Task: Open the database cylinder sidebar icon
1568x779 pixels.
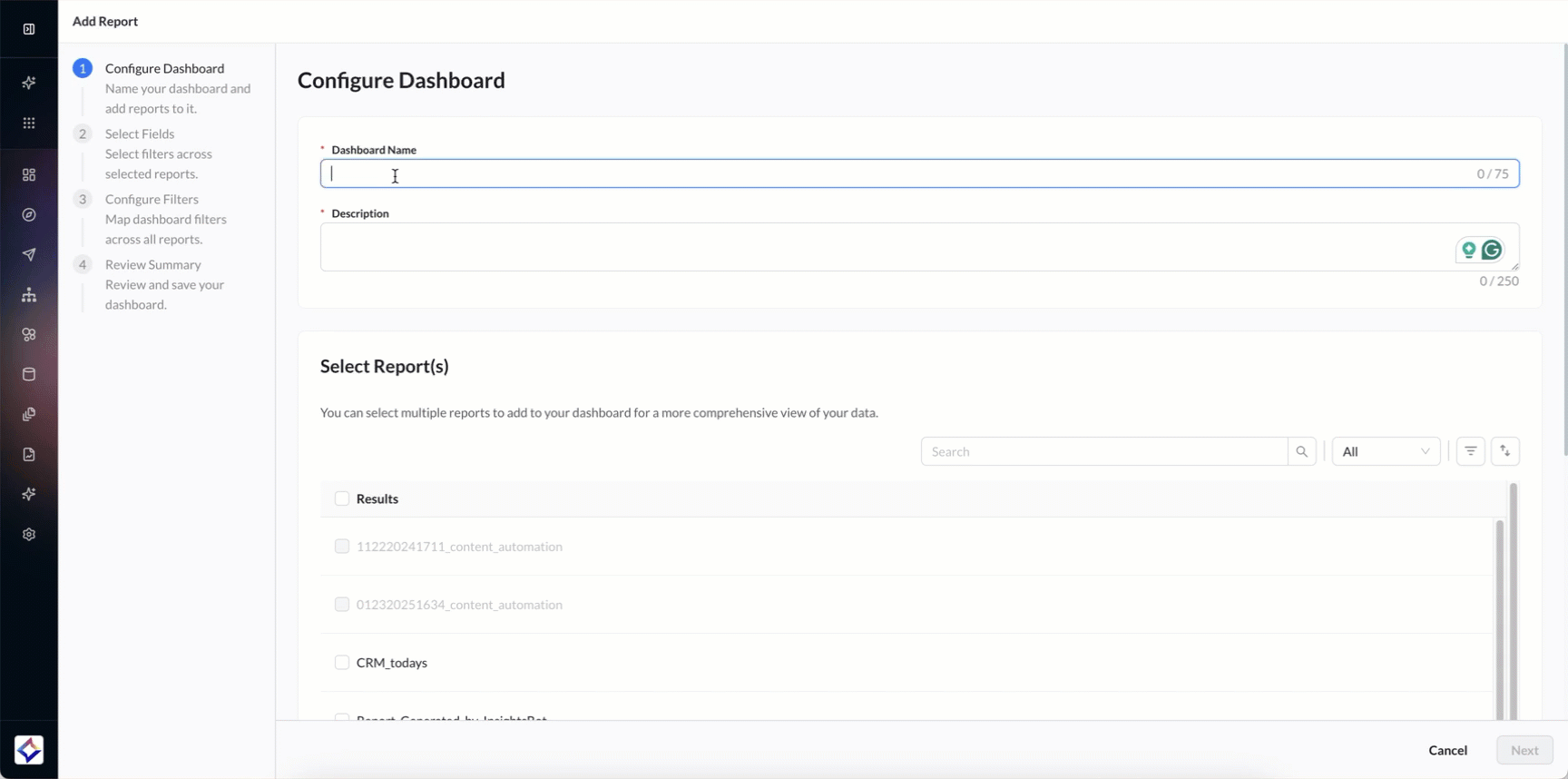Action: (x=29, y=374)
